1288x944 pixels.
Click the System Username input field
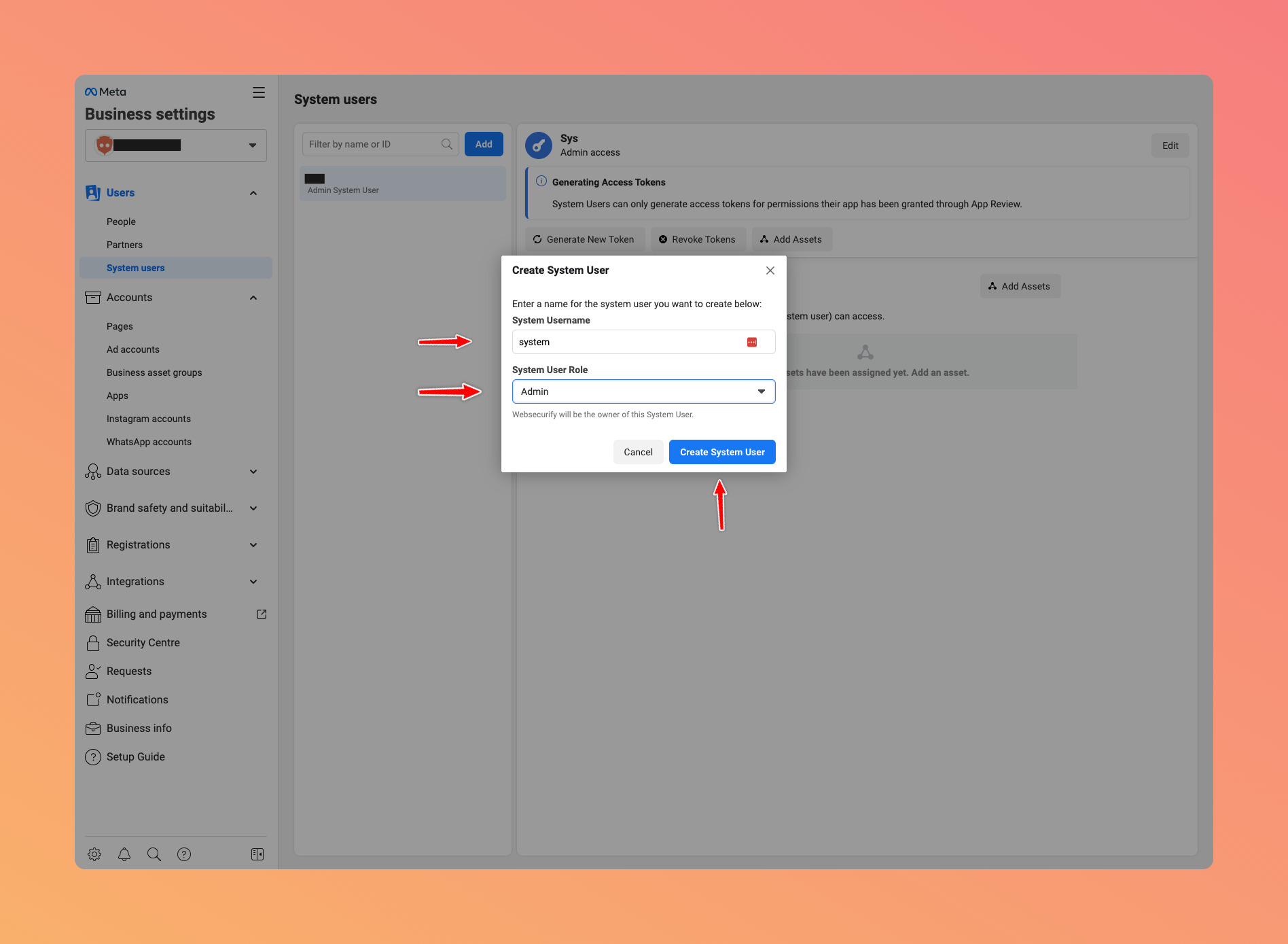tap(628, 343)
